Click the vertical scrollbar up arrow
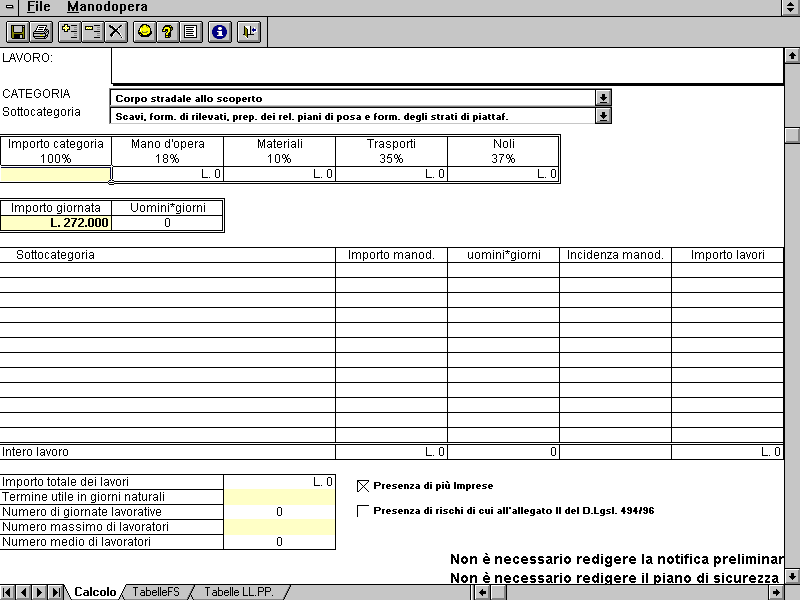The height and width of the screenshot is (600, 800). (792, 56)
